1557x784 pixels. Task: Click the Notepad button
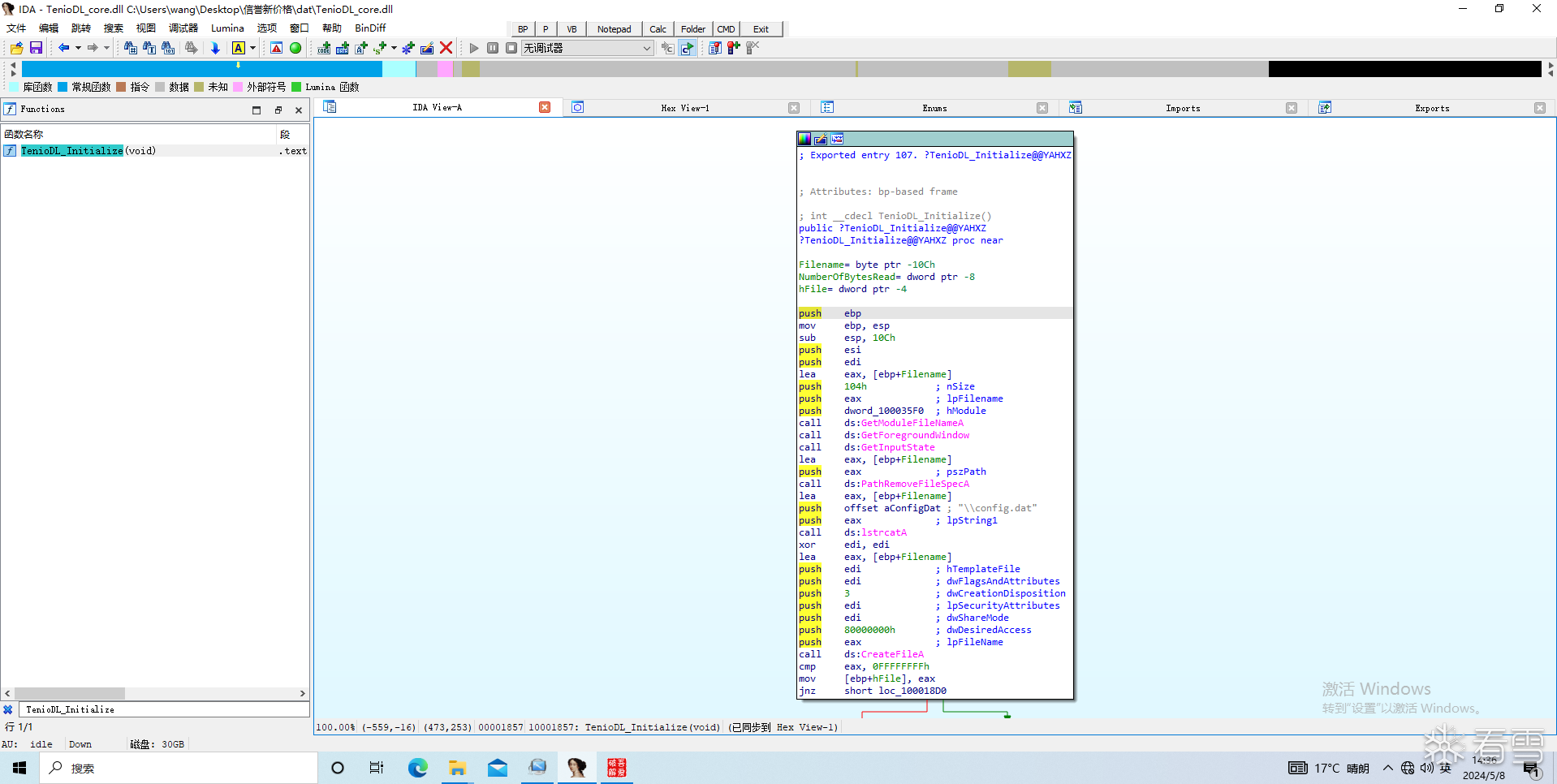click(614, 29)
